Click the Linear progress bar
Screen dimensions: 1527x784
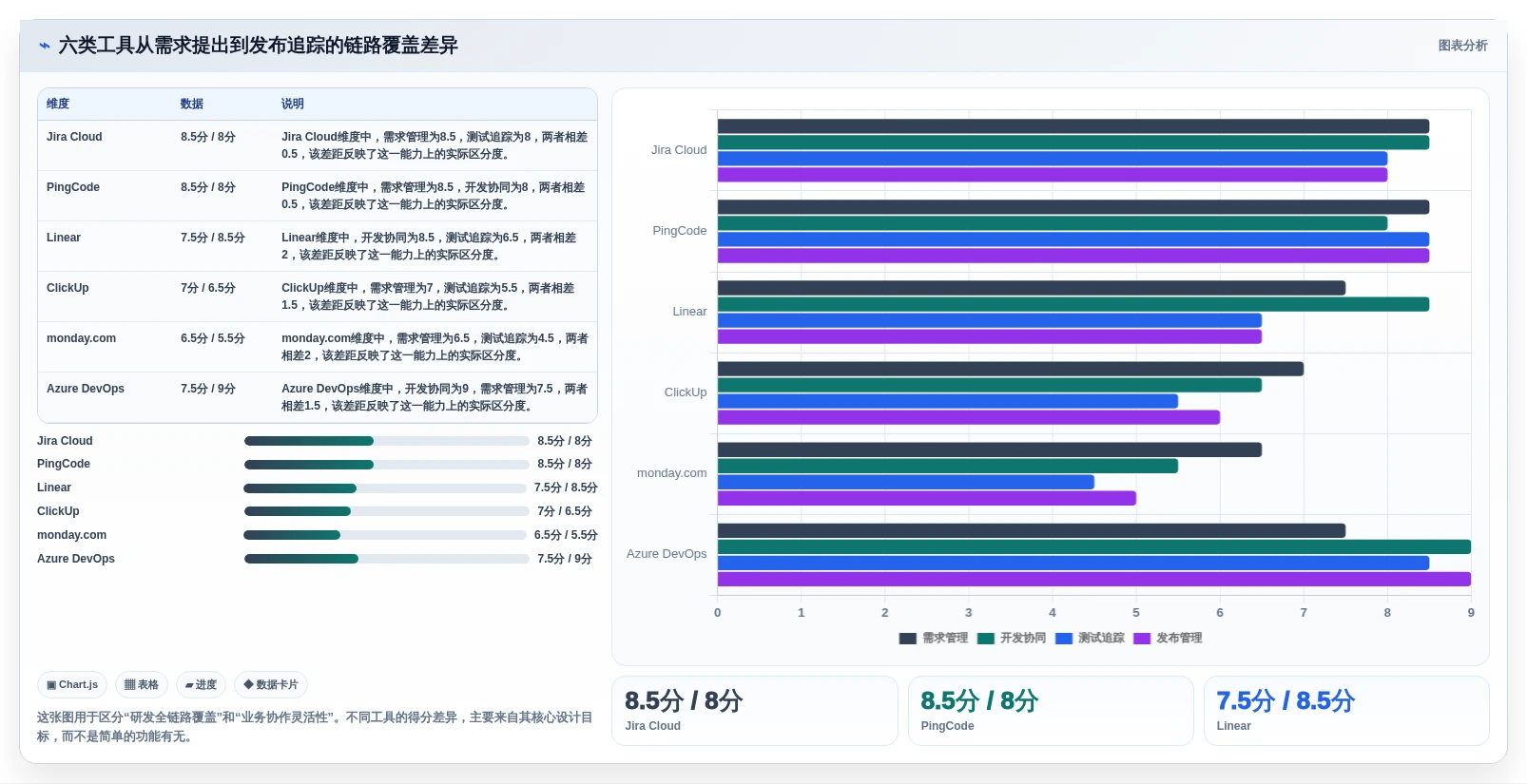point(384,488)
